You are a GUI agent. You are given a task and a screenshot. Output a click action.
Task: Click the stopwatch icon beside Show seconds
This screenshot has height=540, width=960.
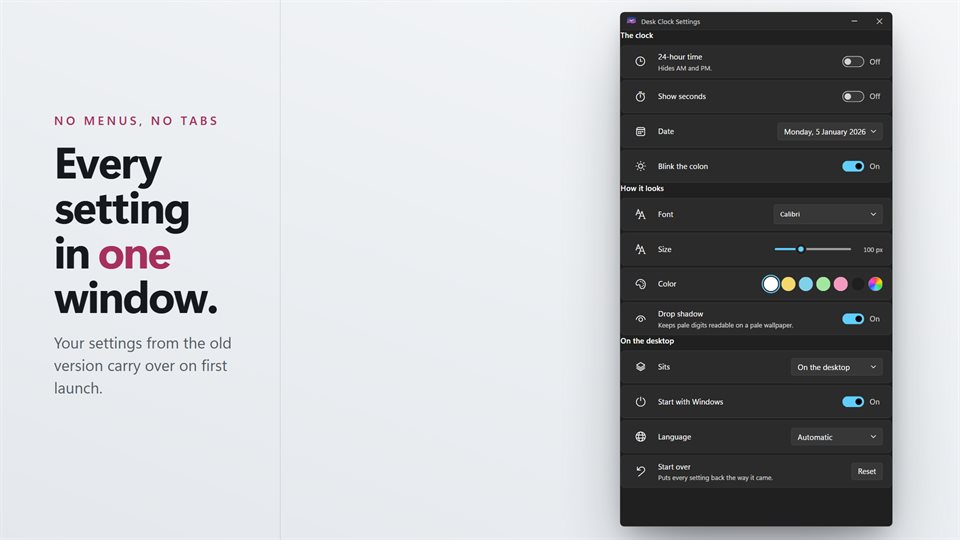(x=640, y=96)
